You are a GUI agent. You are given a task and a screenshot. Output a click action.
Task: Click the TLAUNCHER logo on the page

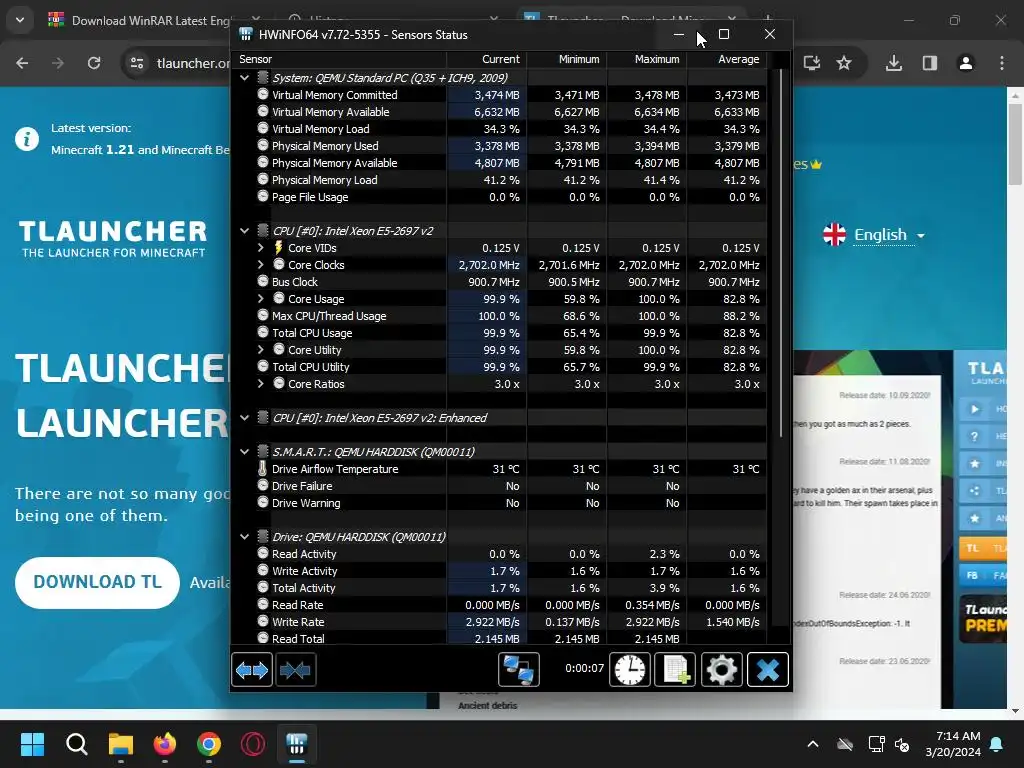tap(113, 238)
